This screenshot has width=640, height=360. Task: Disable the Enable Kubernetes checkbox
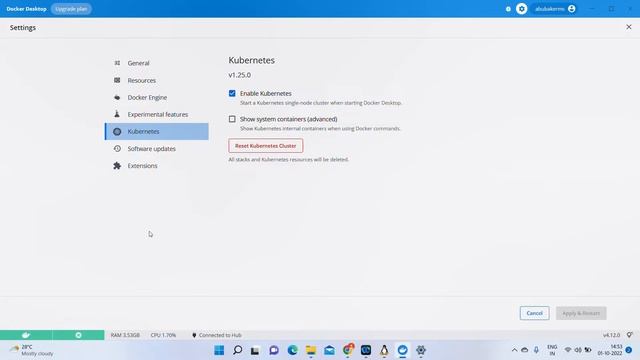point(232,93)
